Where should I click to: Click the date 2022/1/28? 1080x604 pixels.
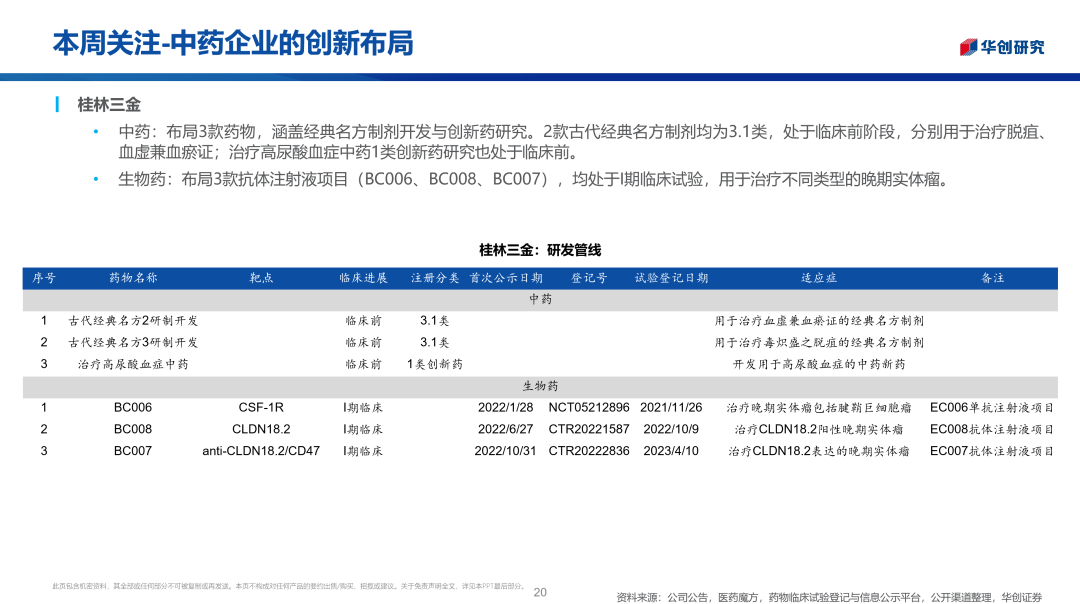[x=506, y=408]
